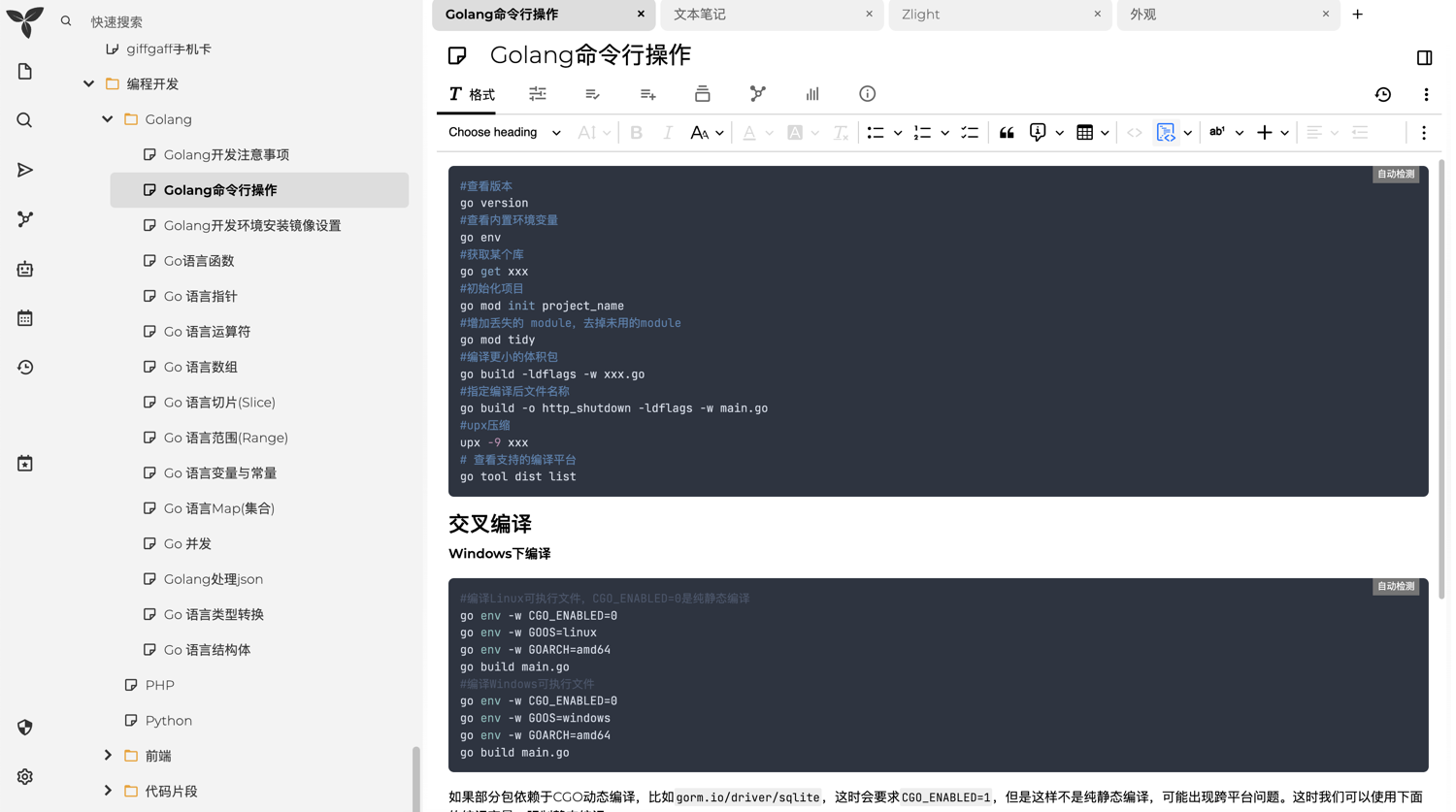1456x812 pixels.
Task: Show more toolbar items
Action: click(1424, 133)
